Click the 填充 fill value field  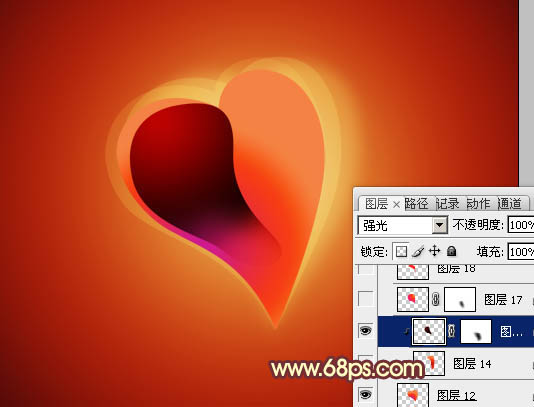(521, 252)
